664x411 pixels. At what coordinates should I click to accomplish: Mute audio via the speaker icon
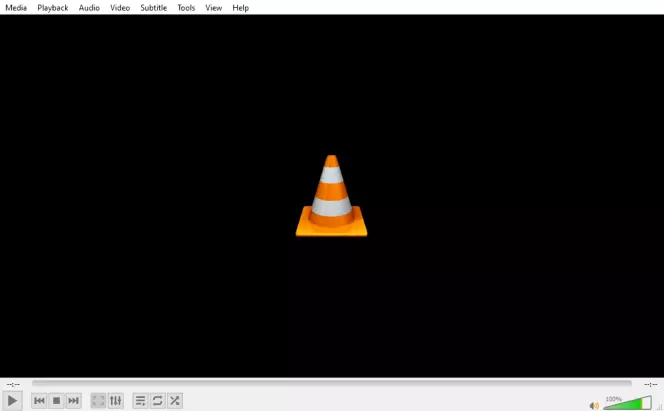(x=594, y=405)
